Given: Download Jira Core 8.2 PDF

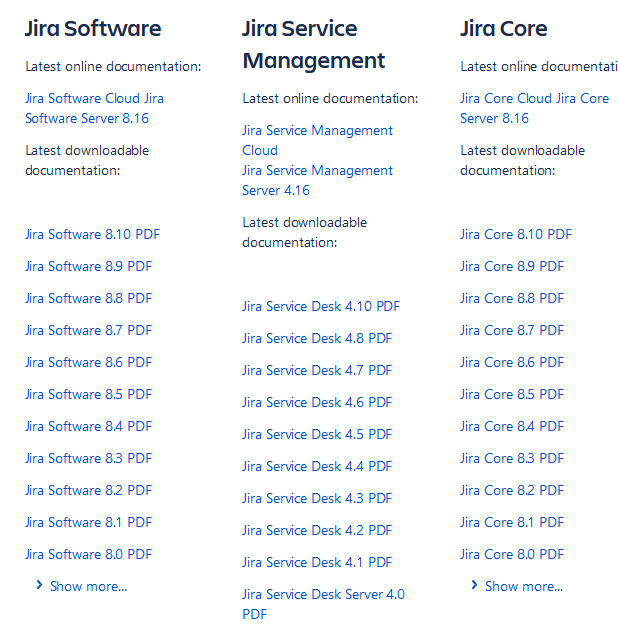Looking at the screenshot, I should click(512, 490).
